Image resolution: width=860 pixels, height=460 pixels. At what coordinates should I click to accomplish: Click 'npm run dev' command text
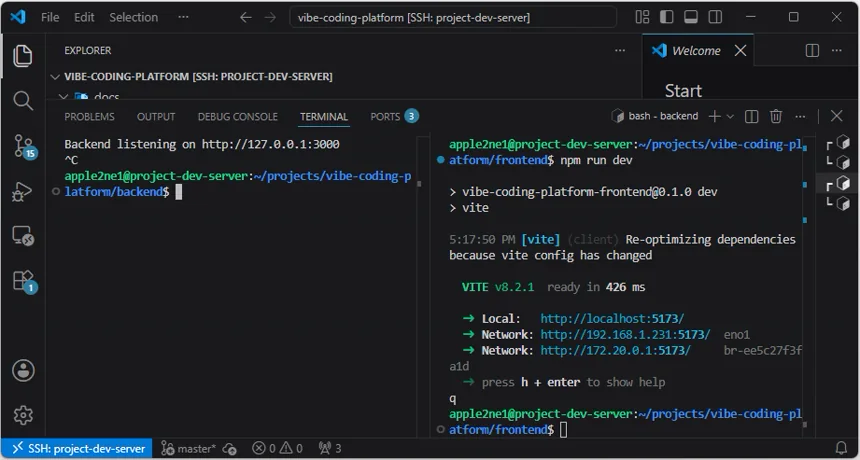(596, 160)
